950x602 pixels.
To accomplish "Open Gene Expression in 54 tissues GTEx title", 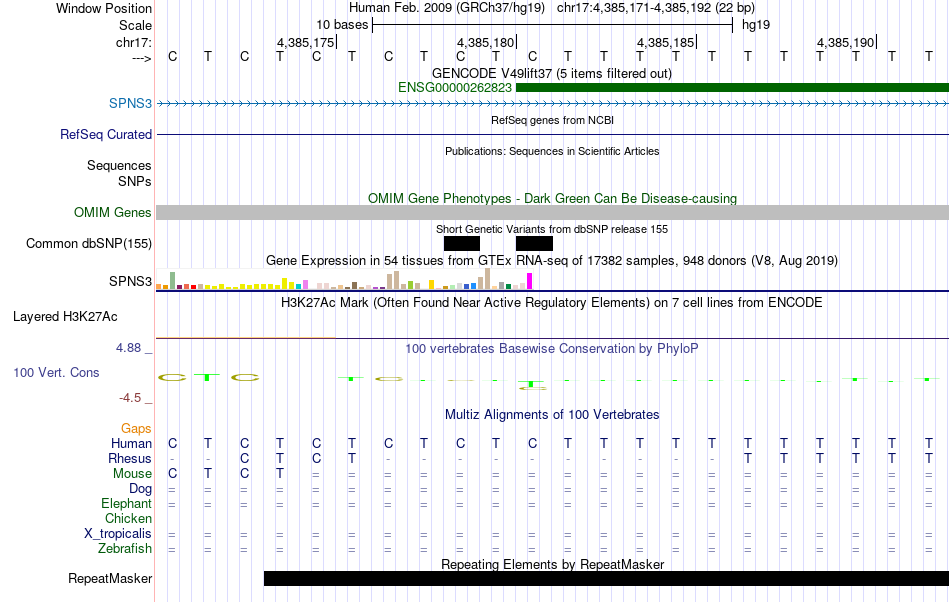I will (x=552, y=261).
